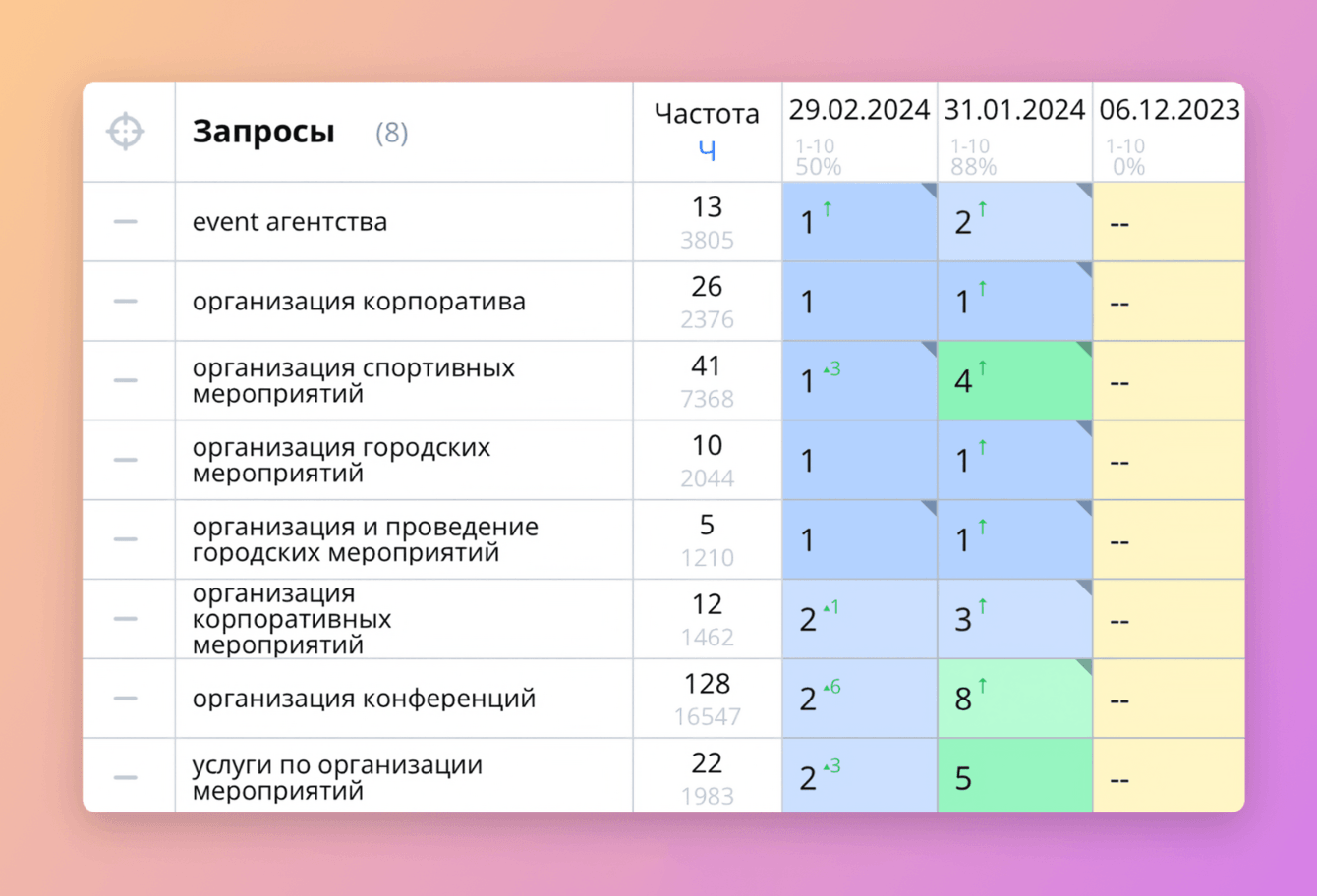Screen dimensions: 1317x896
Task: Click the '1-10 50%' summary under 29.02.2024
Action: pos(818,157)
